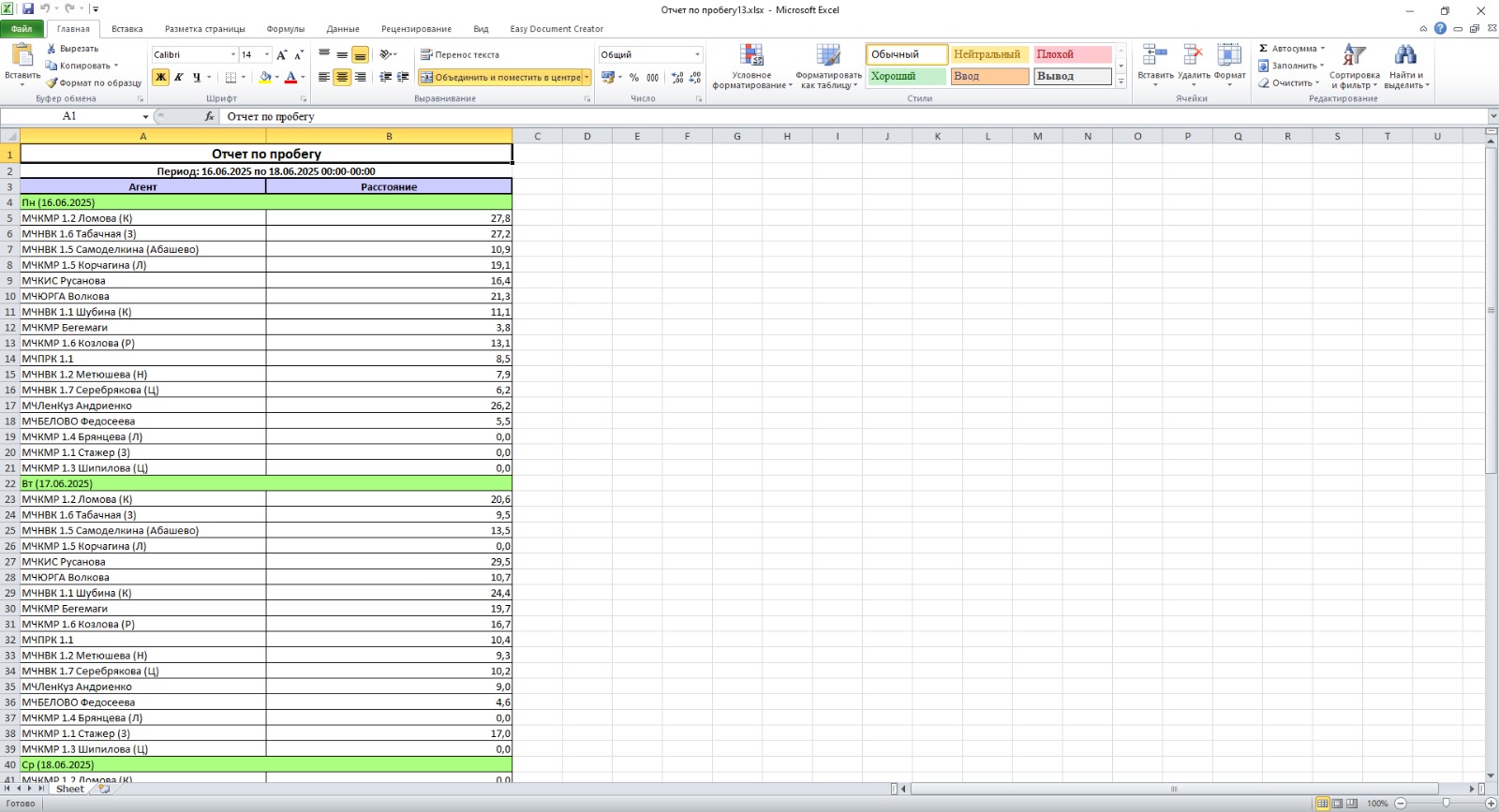1499x812 pixels.
Task: Open the Calibri font name dropdown
Action: coord(233,54)
